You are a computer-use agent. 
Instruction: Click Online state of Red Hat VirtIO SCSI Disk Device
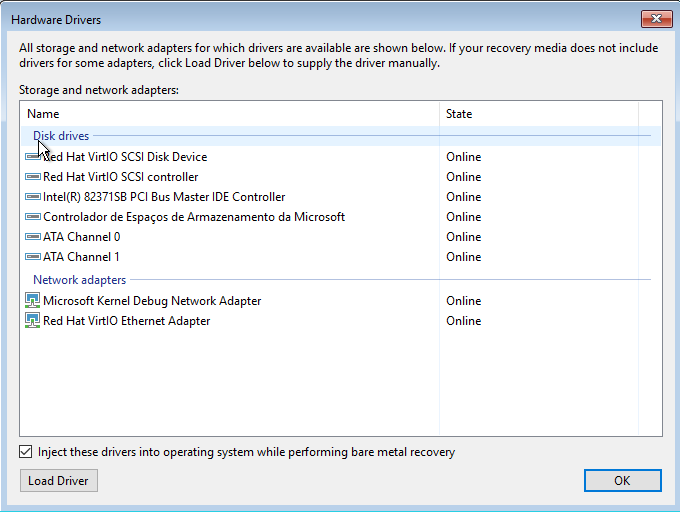click(x=464, y=157)
